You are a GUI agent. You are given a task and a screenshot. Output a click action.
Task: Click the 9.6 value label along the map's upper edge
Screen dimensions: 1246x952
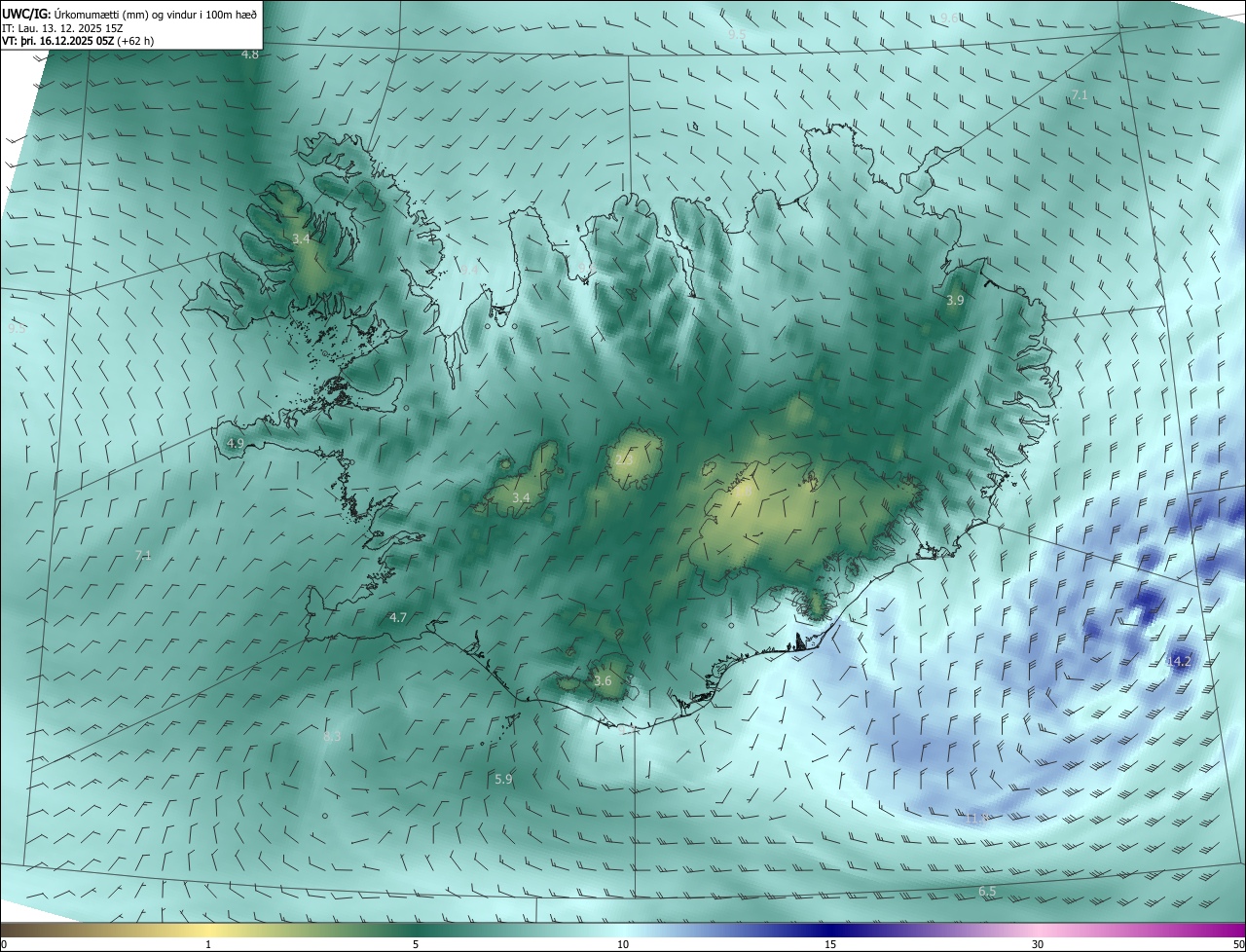(948, 18)
